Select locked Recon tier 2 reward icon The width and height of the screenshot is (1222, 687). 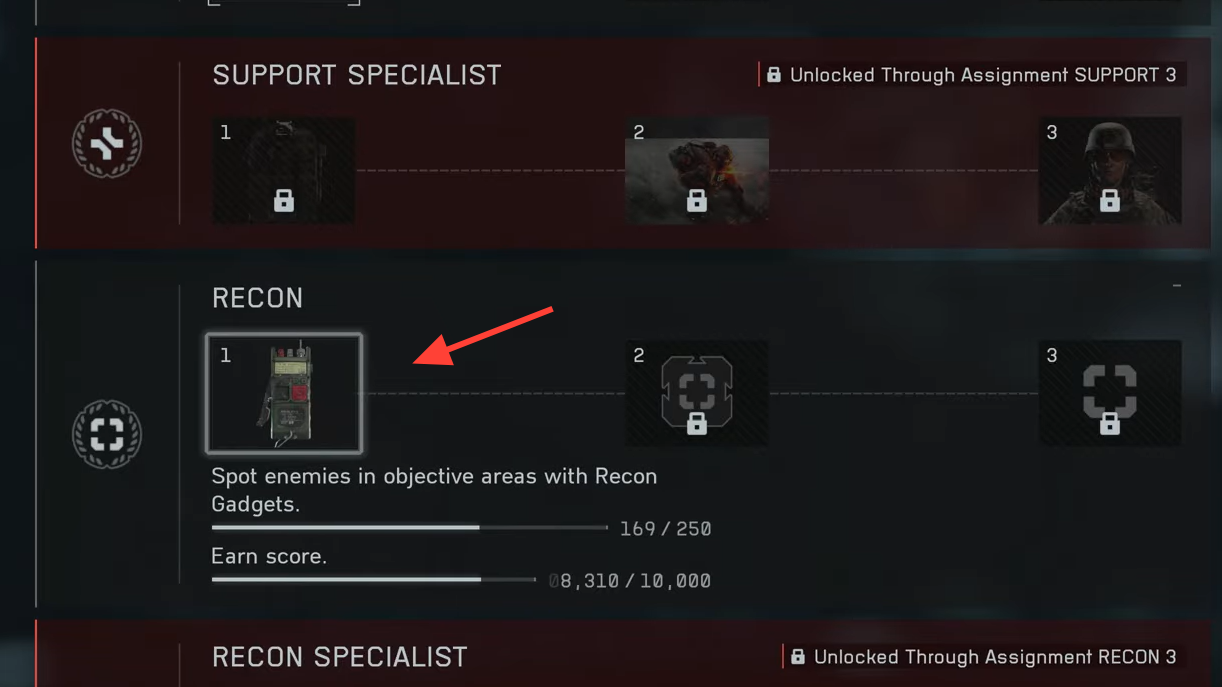[697, 394]
